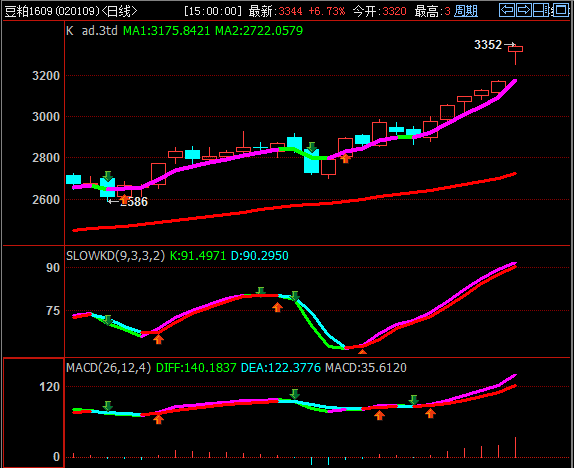Click the K:91.4971 readout
574x468 pixels.
pyautogui.click(x=198, y=255)
